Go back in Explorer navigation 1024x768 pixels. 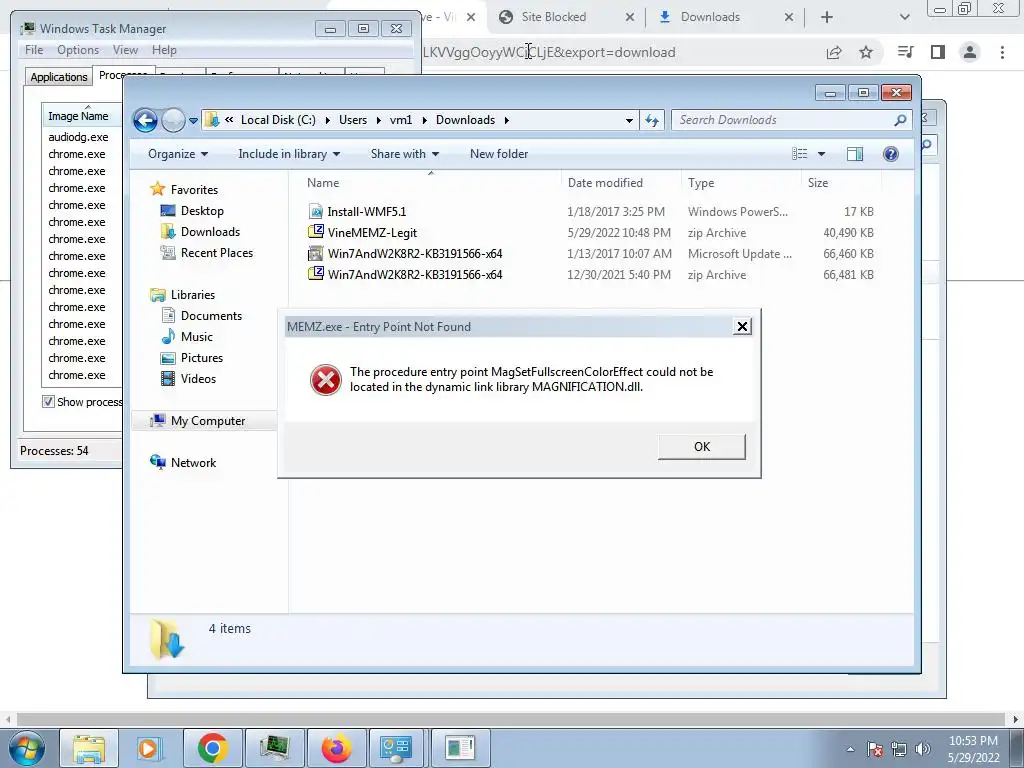click(145, 120)
